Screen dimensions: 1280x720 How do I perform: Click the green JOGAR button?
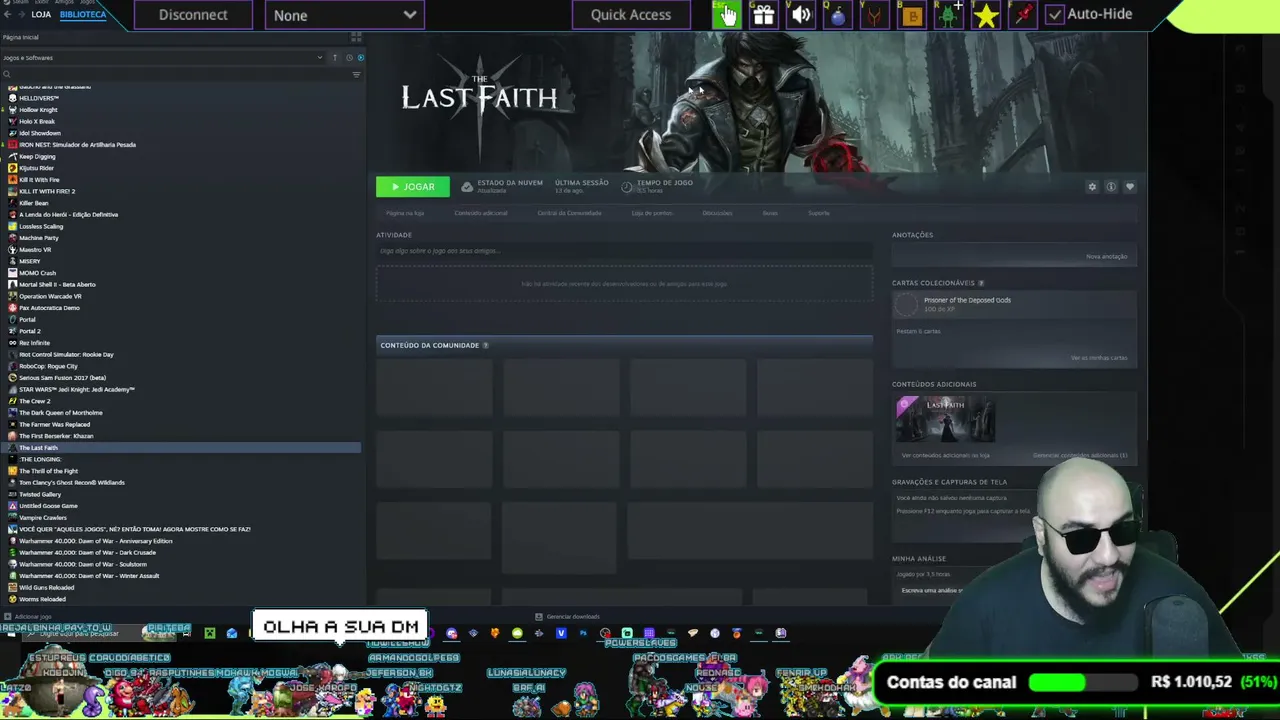coord(412,187)
